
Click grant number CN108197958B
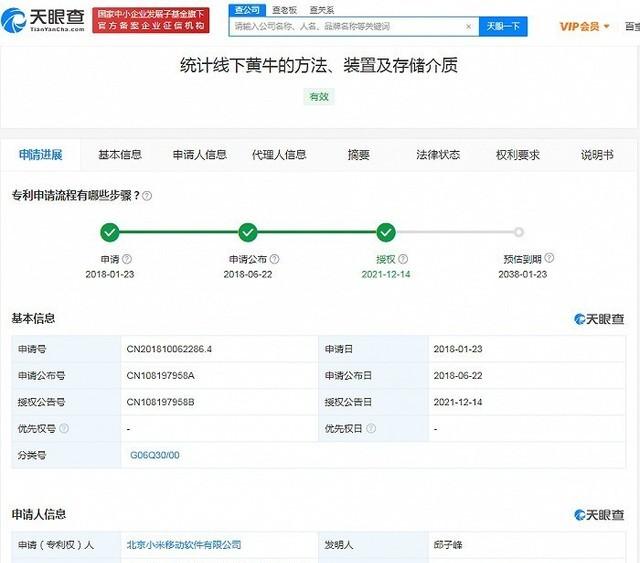[160, 402]
